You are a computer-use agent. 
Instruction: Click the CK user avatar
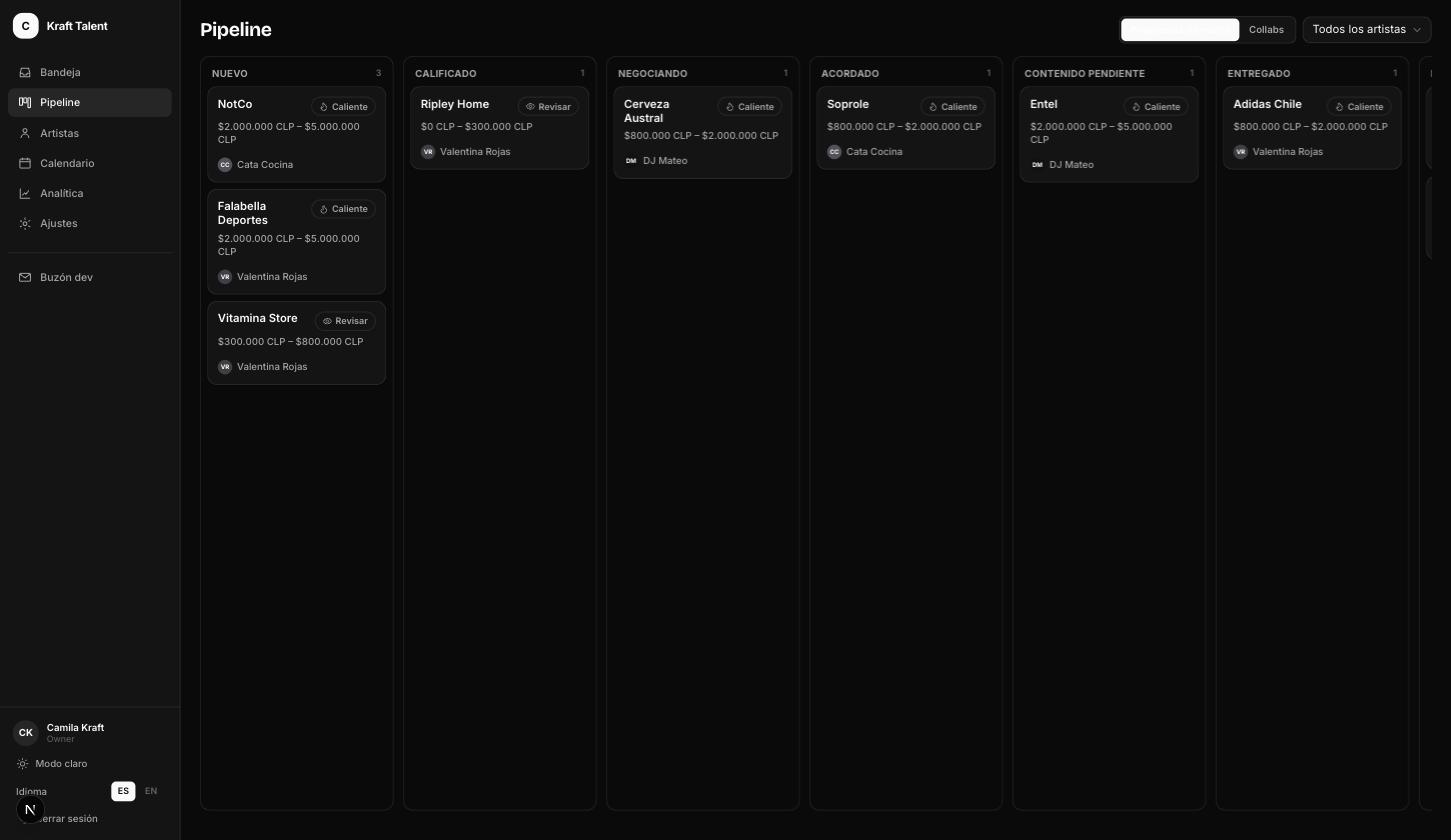pos(25,733)
